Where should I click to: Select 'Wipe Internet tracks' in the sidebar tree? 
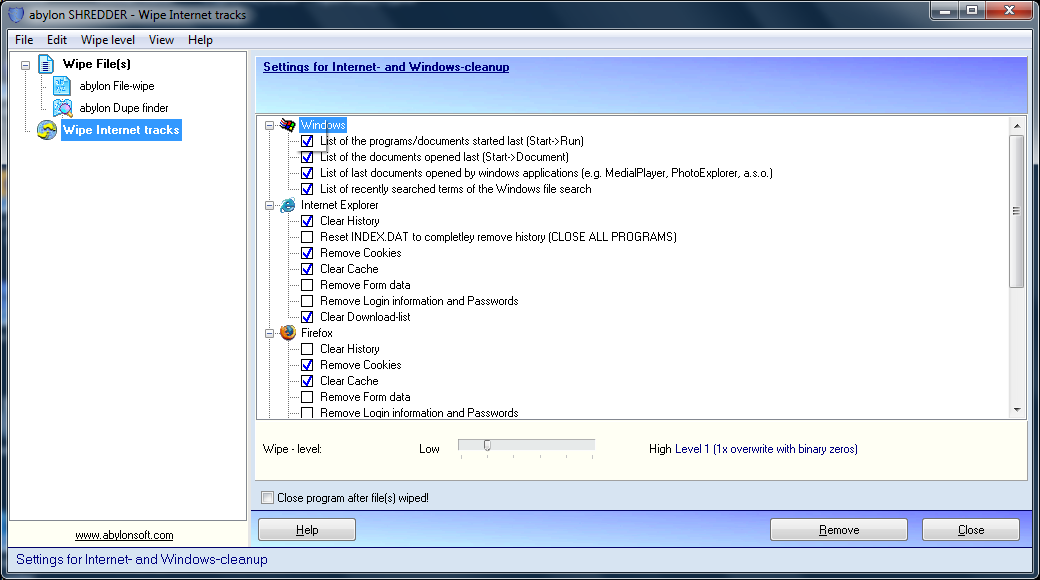click(x=121, y=130)
